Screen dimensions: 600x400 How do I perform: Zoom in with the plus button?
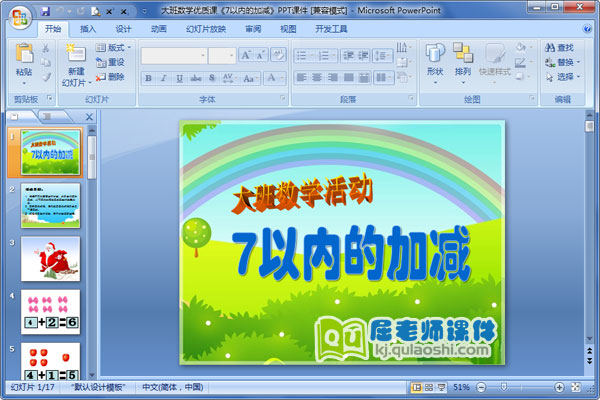point(559,387)
